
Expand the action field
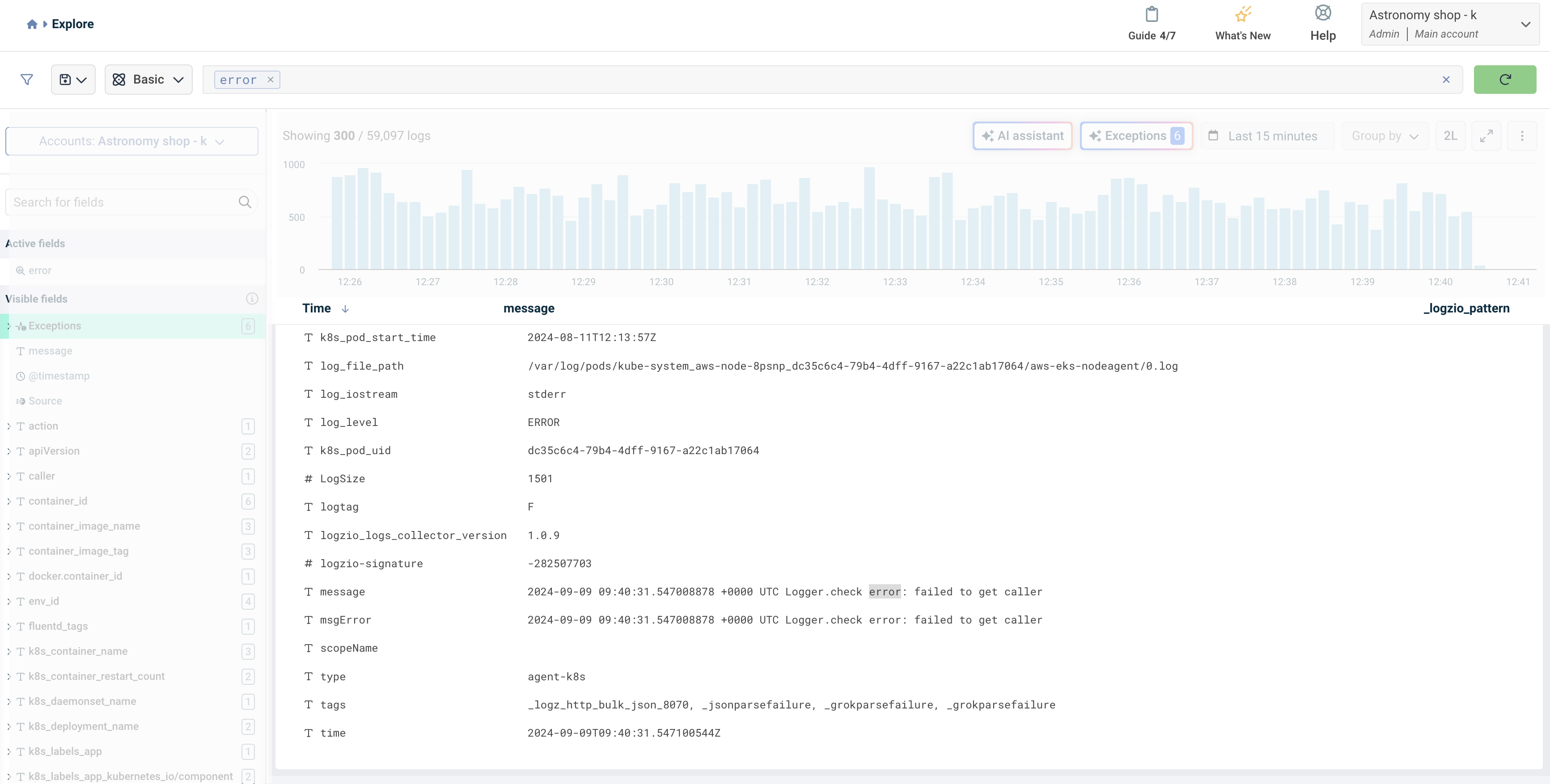8,426
